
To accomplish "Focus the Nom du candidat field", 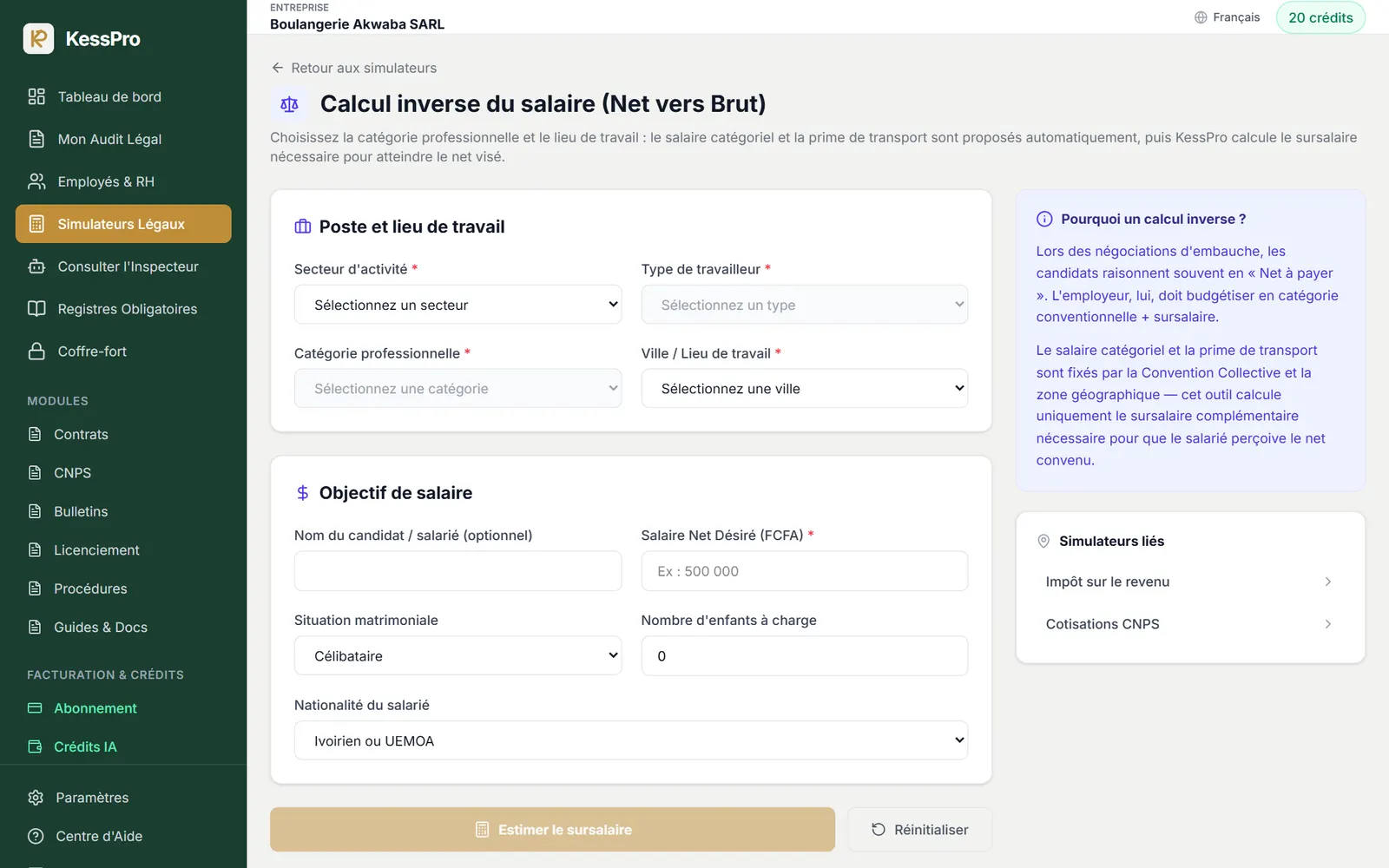I will pos(458,571).
